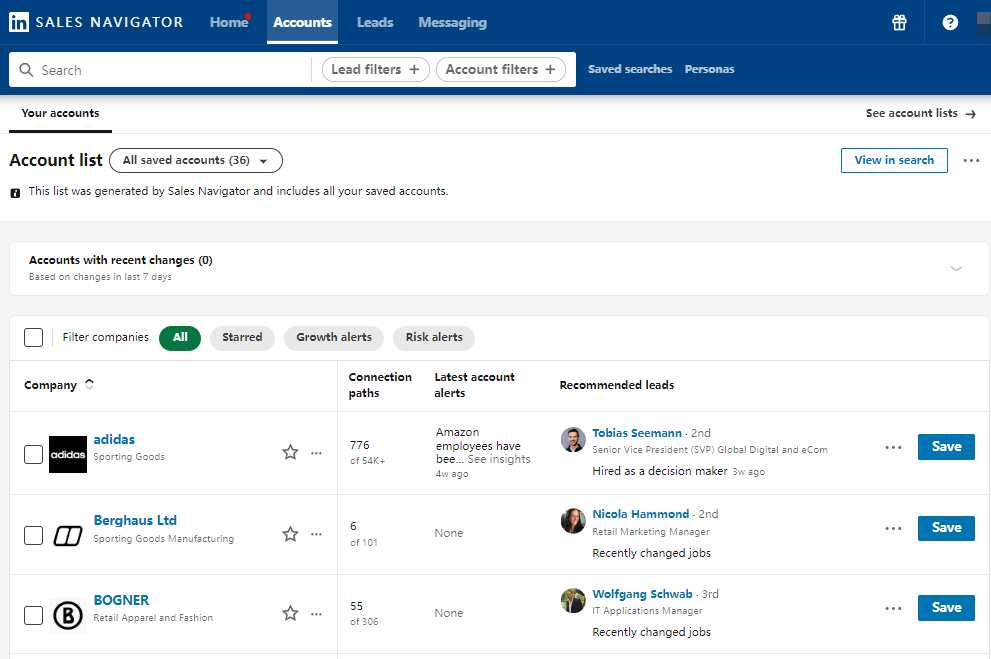
Task: Go to the Messaging tab
Action: [452, 22]
